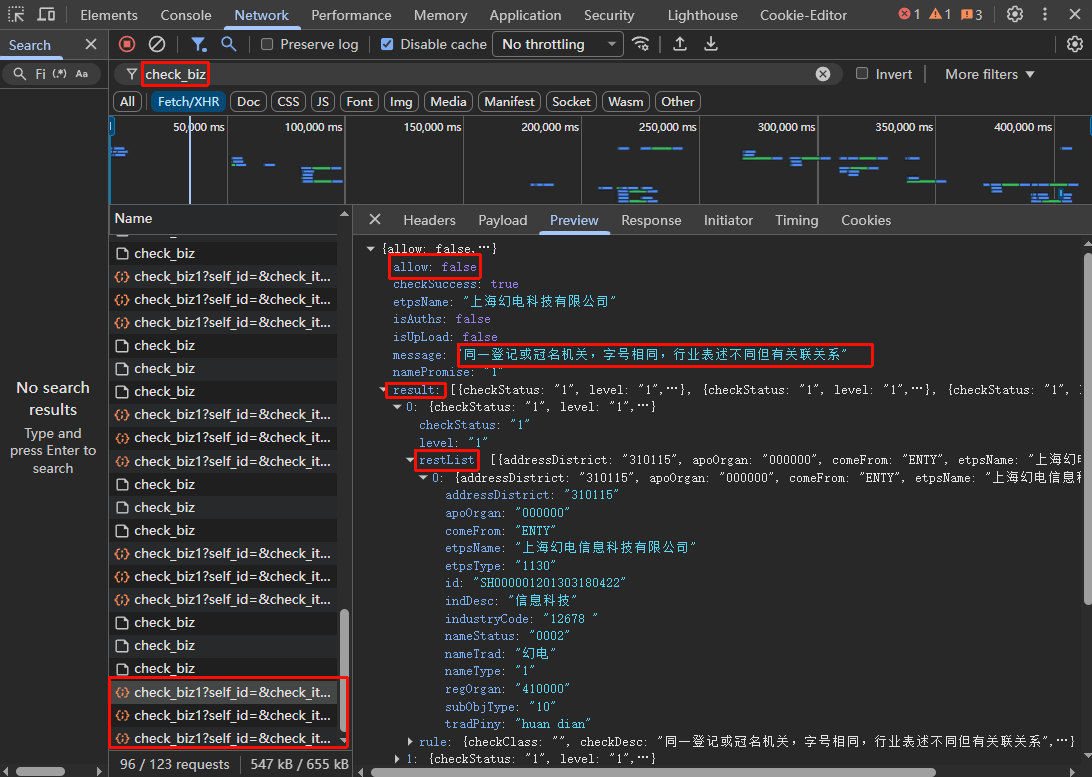Switch to the Elements panel
1092x777 pixels.
pos(109,15)
